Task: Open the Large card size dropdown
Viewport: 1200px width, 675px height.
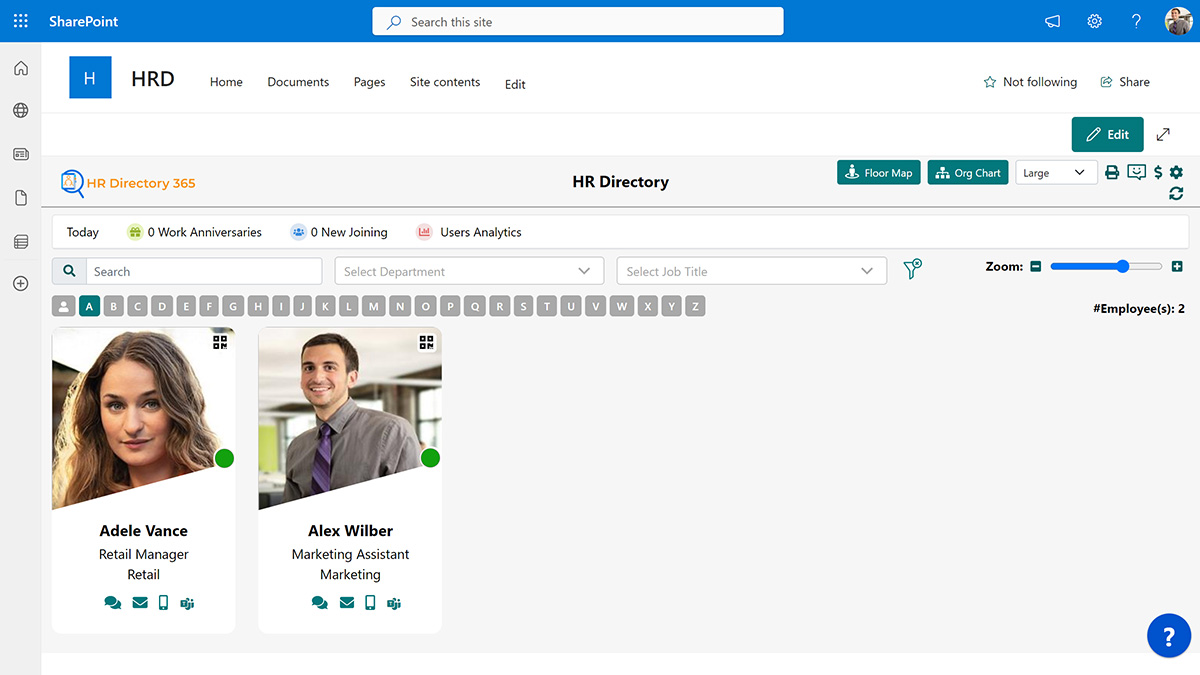Action: [x=1055, y=173]
